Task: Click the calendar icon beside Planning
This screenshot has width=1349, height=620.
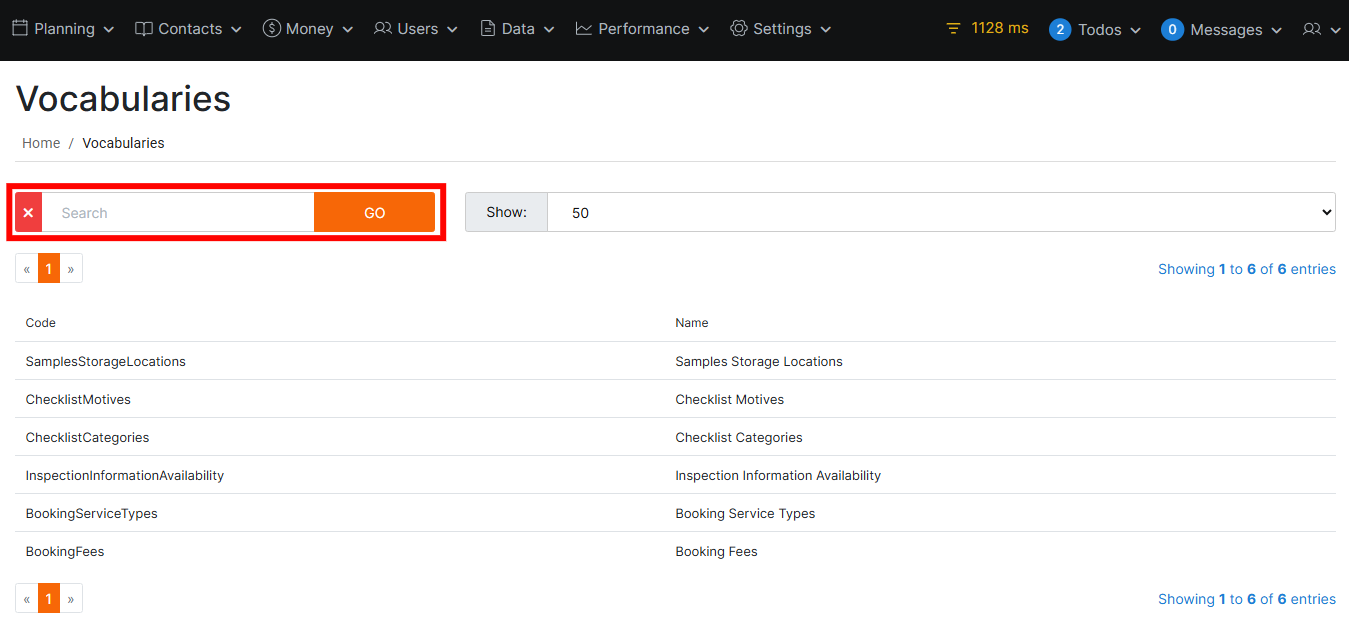Action: [20, 29]
